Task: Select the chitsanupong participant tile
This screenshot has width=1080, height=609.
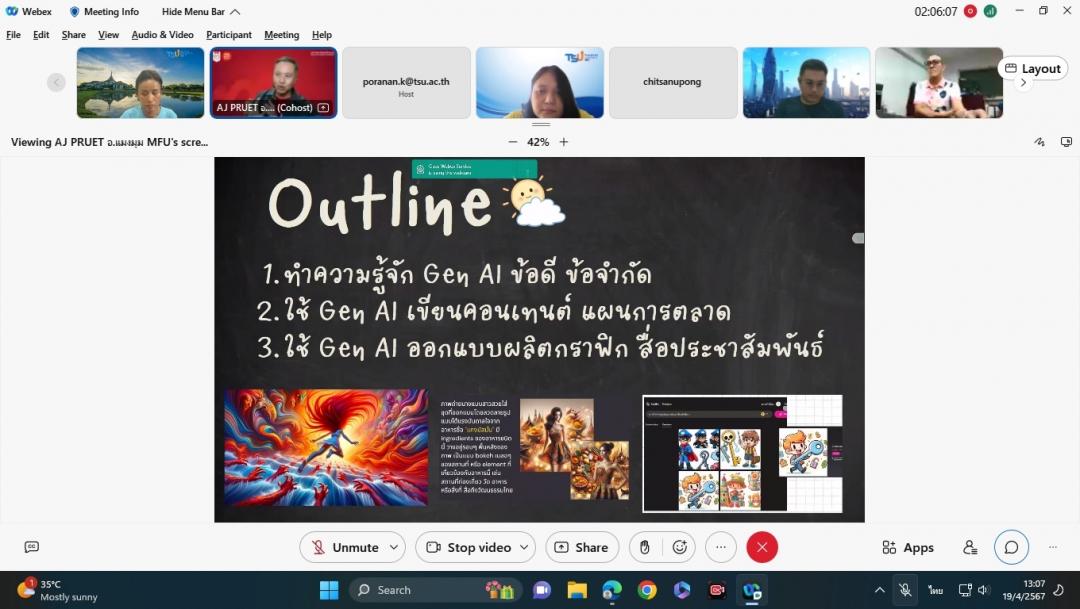Action: 672,82
